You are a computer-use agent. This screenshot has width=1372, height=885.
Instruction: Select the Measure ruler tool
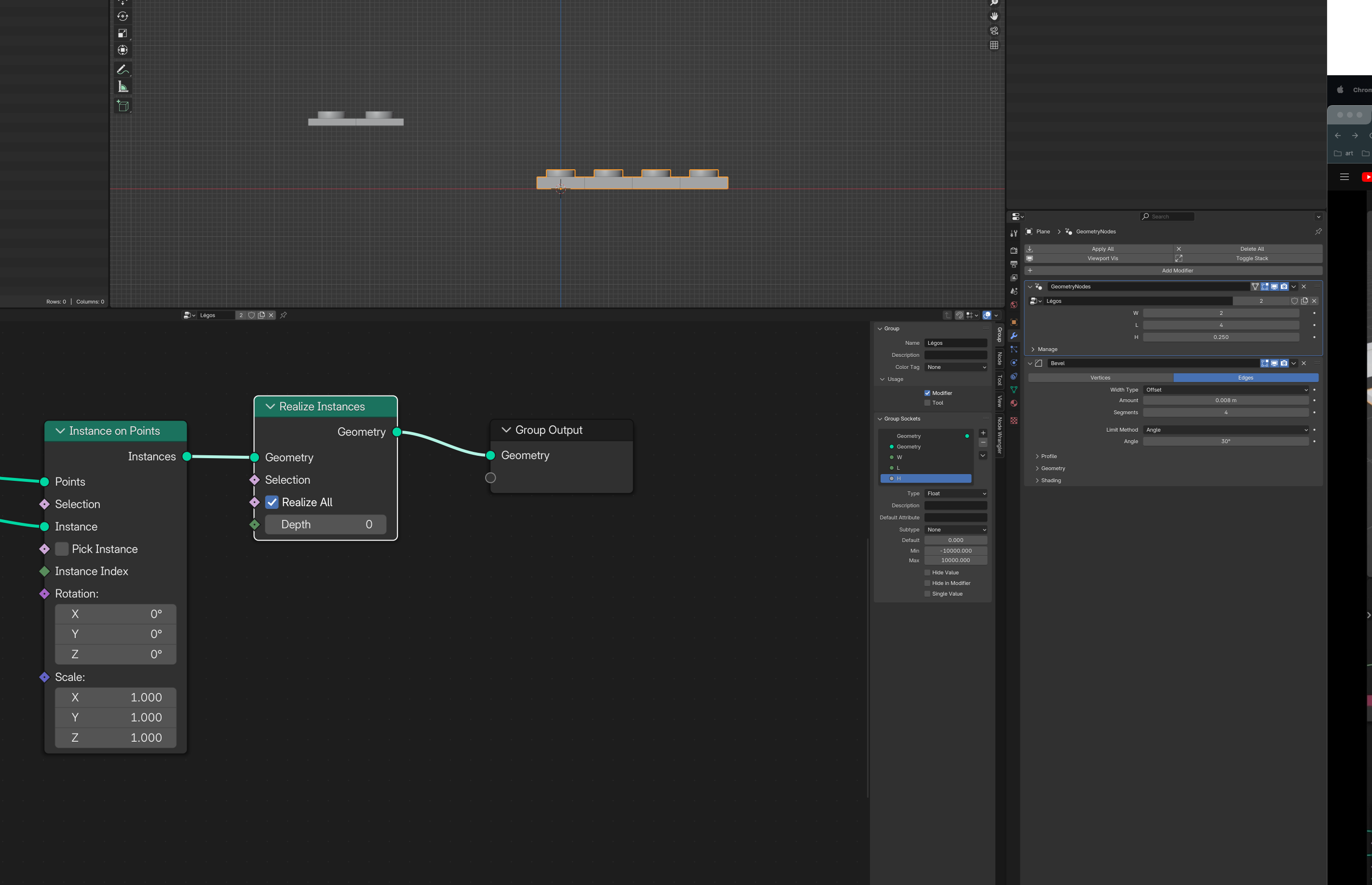(x=122, y=87)
